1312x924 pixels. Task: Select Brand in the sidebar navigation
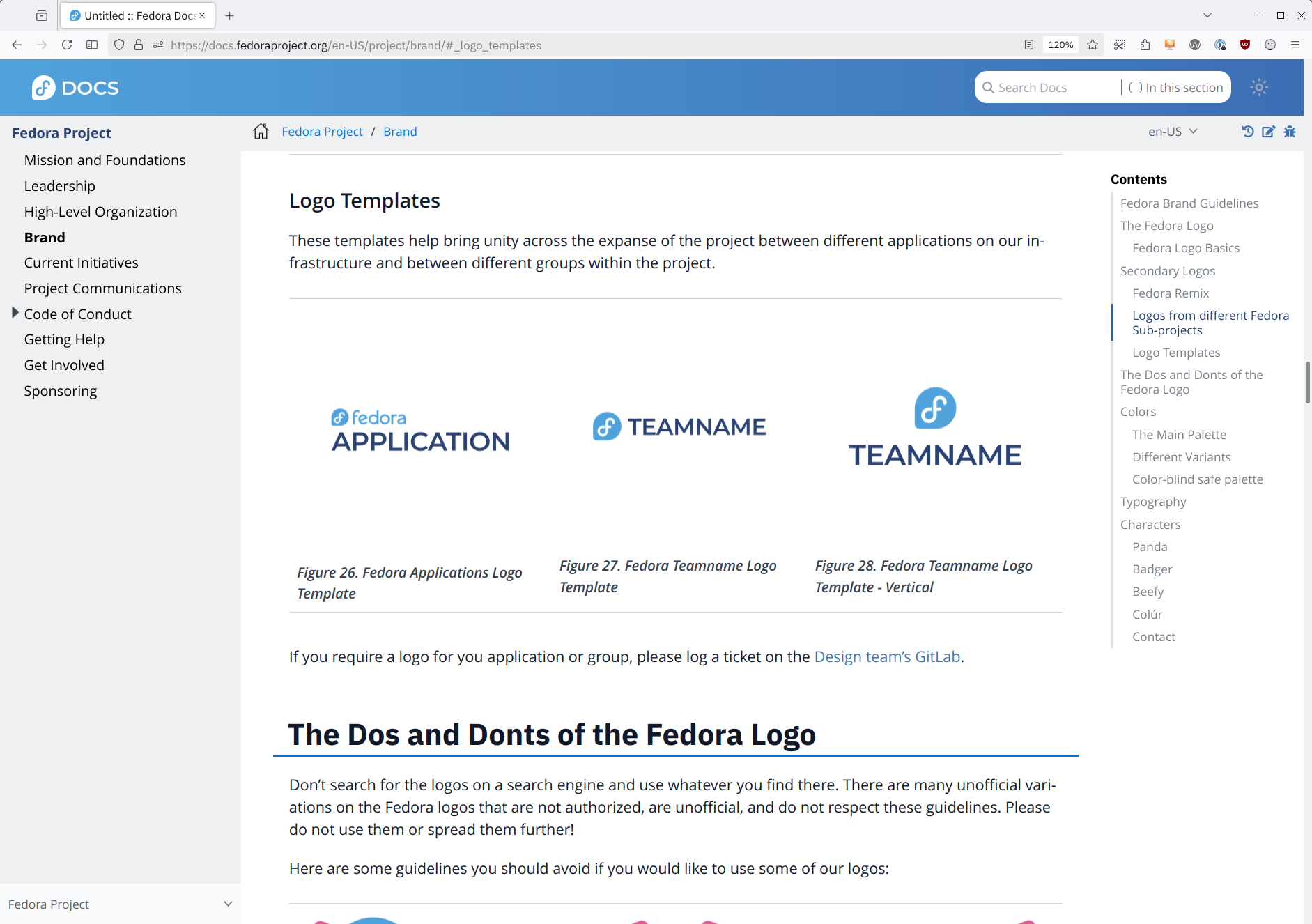[45, 238]
